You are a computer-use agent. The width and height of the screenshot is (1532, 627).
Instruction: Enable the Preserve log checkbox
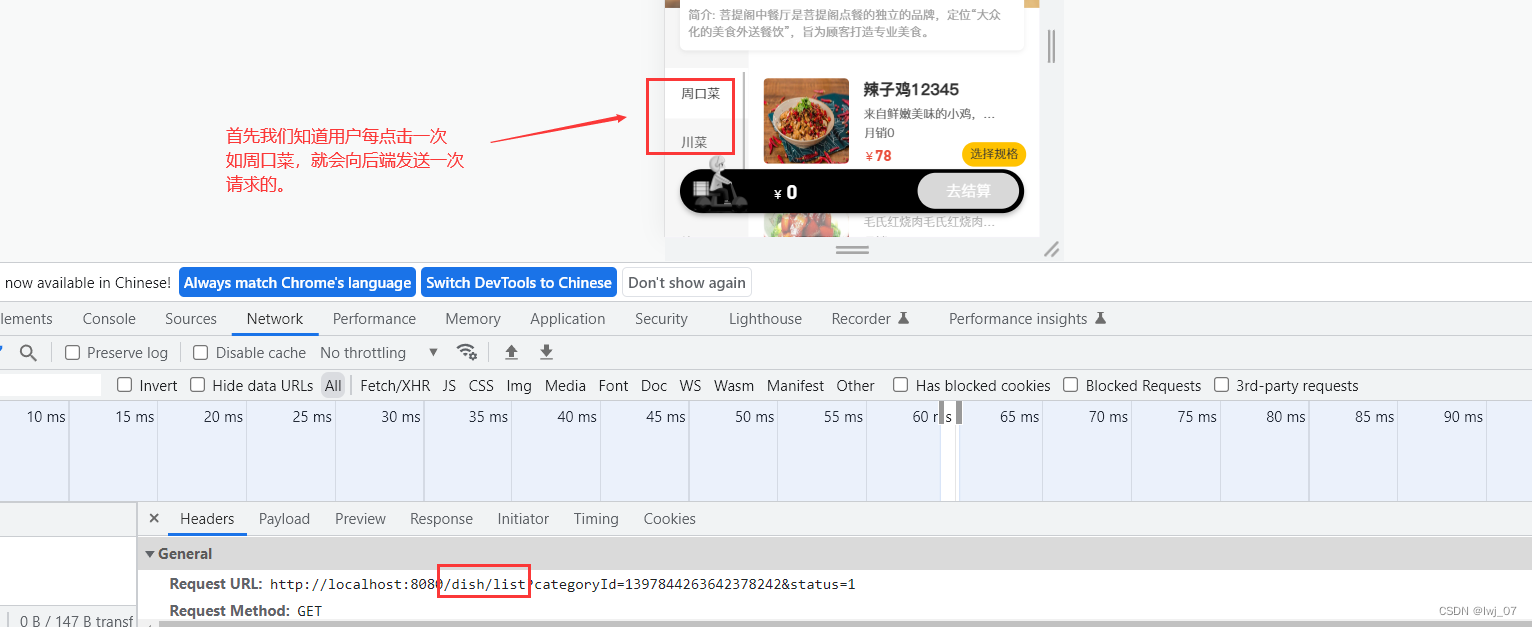coord(72,352)
